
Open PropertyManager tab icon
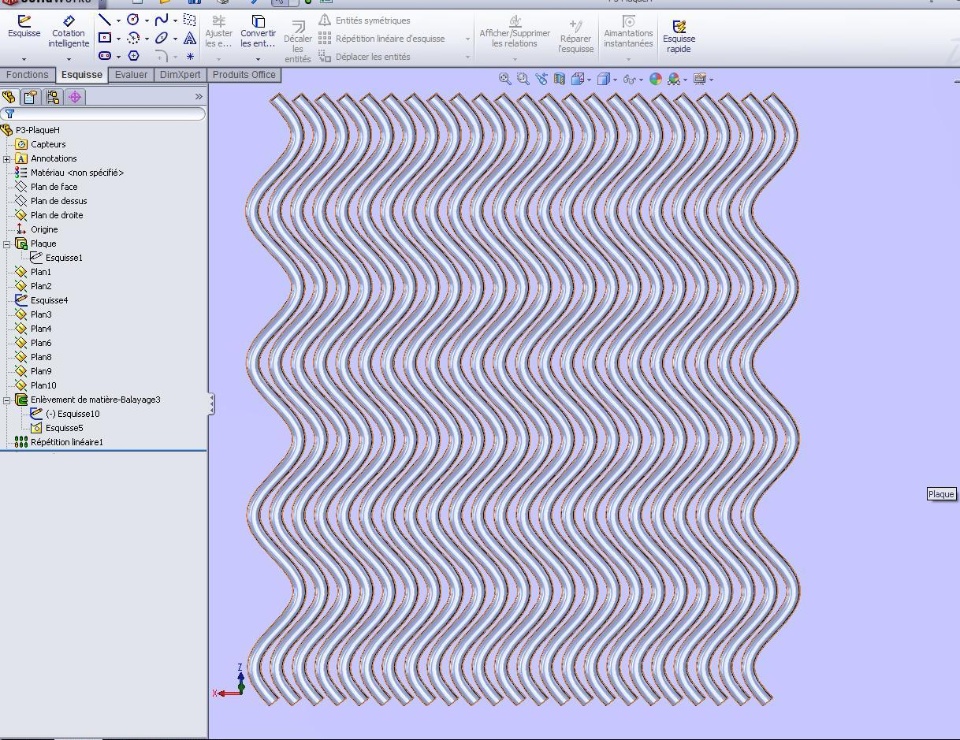pyautogui.click(x=31, y=97)
